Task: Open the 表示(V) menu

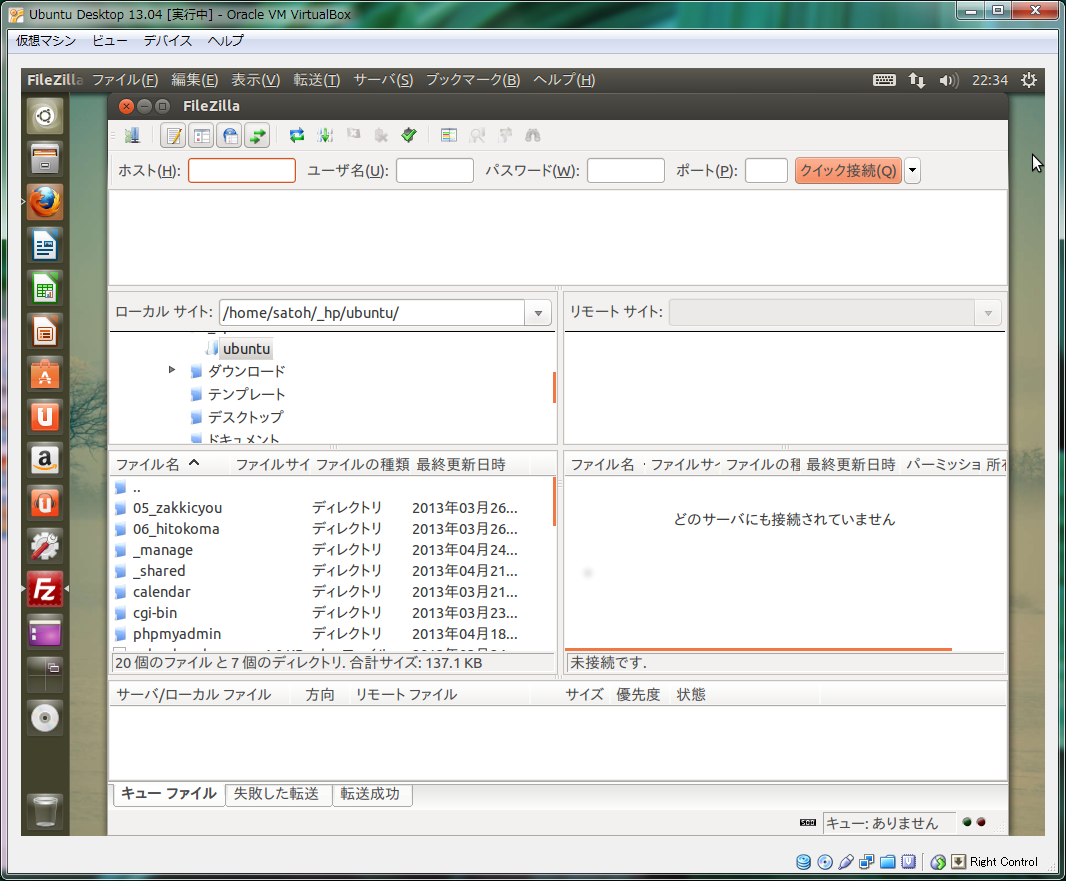Action: (256, 80)
